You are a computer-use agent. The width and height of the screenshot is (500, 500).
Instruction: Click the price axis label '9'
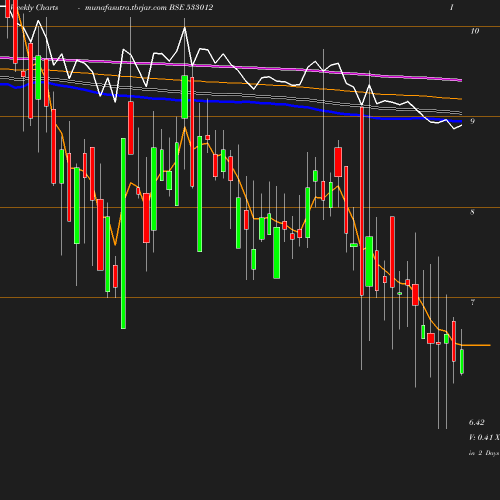tap(472, 121)
